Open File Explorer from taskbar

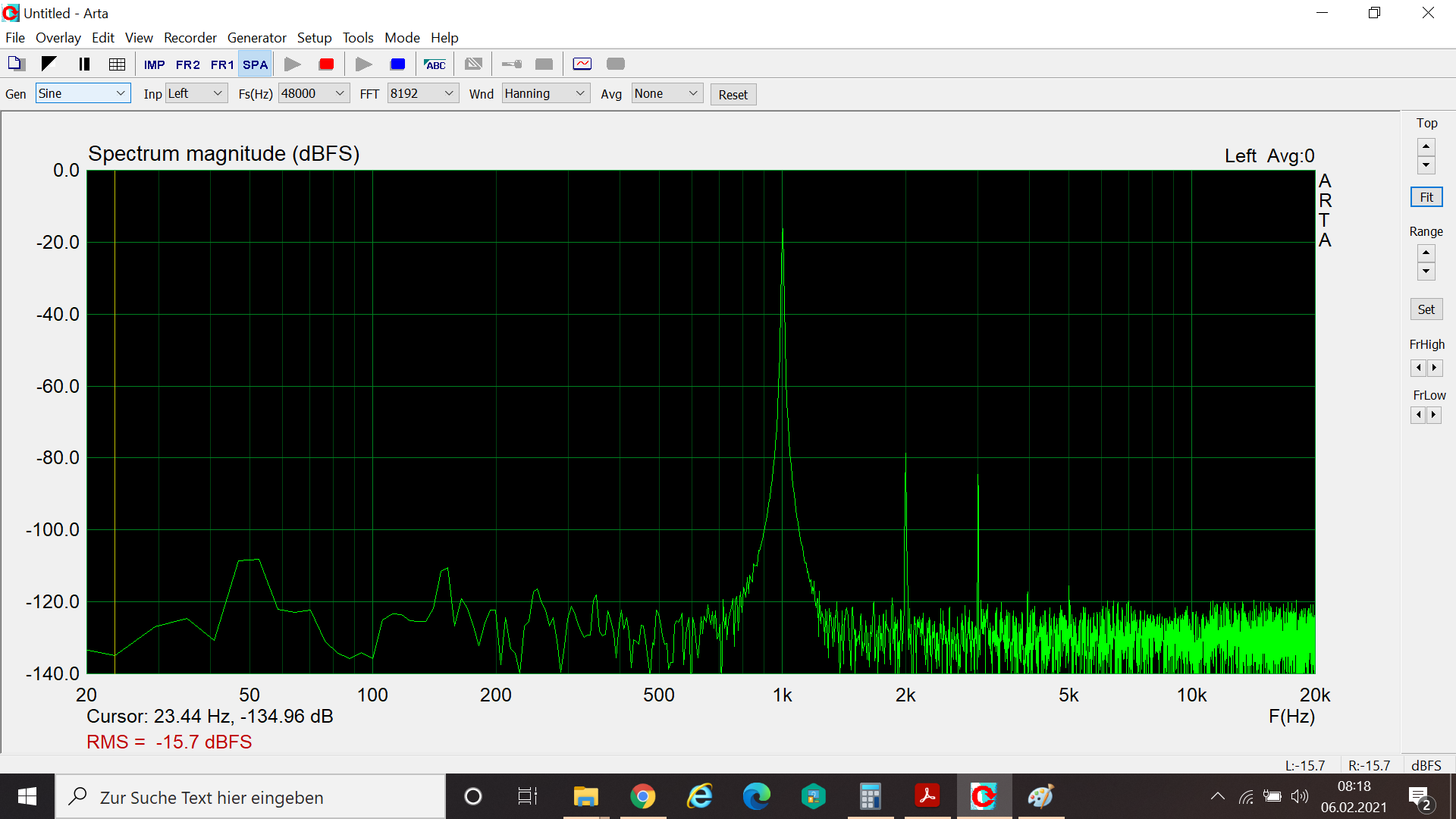tap(585, 796)
